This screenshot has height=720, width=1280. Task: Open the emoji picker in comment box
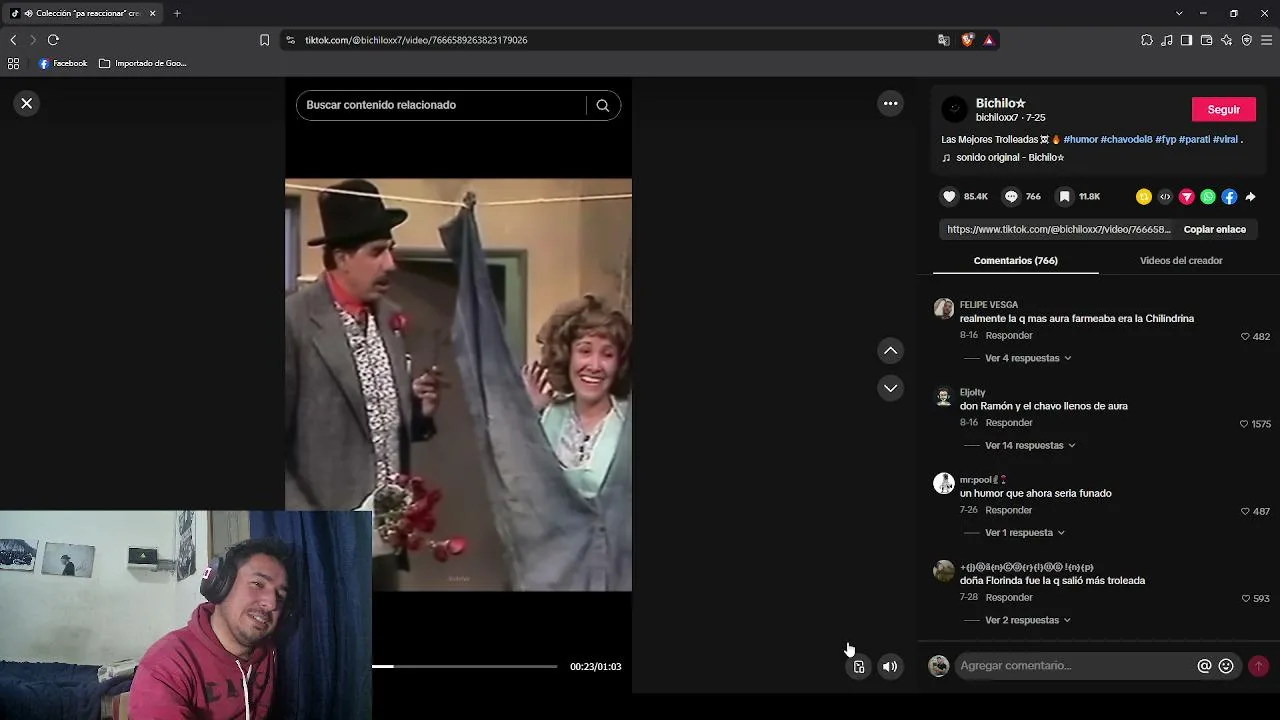1226,666
